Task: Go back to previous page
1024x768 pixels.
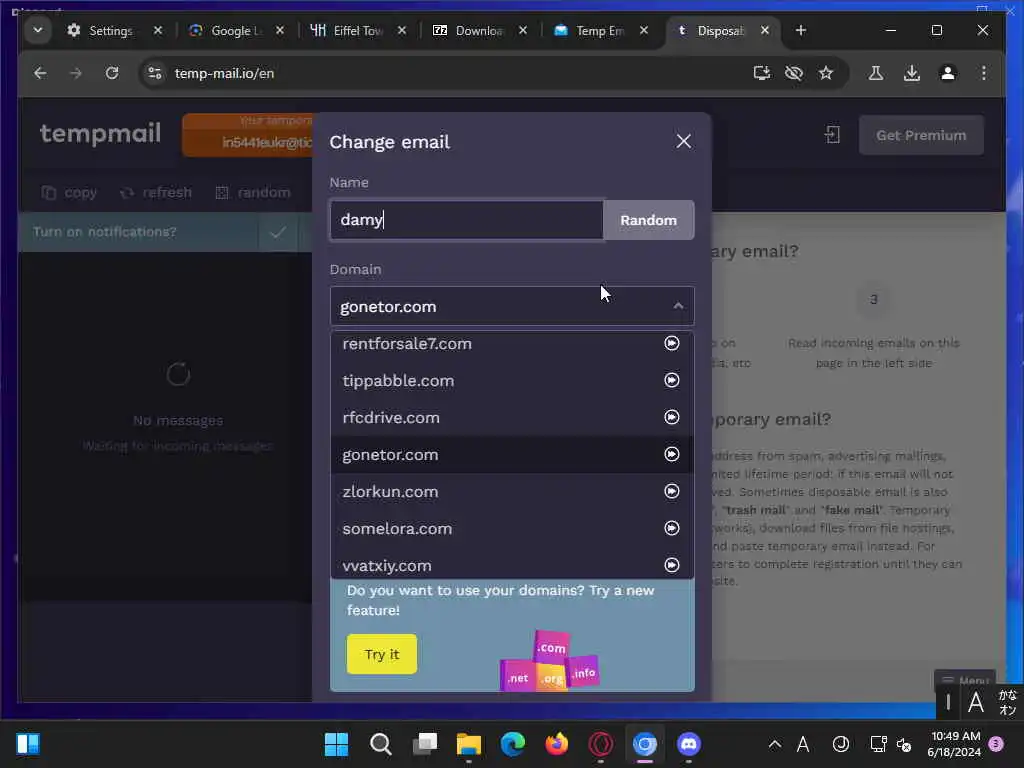Action: 40,73
